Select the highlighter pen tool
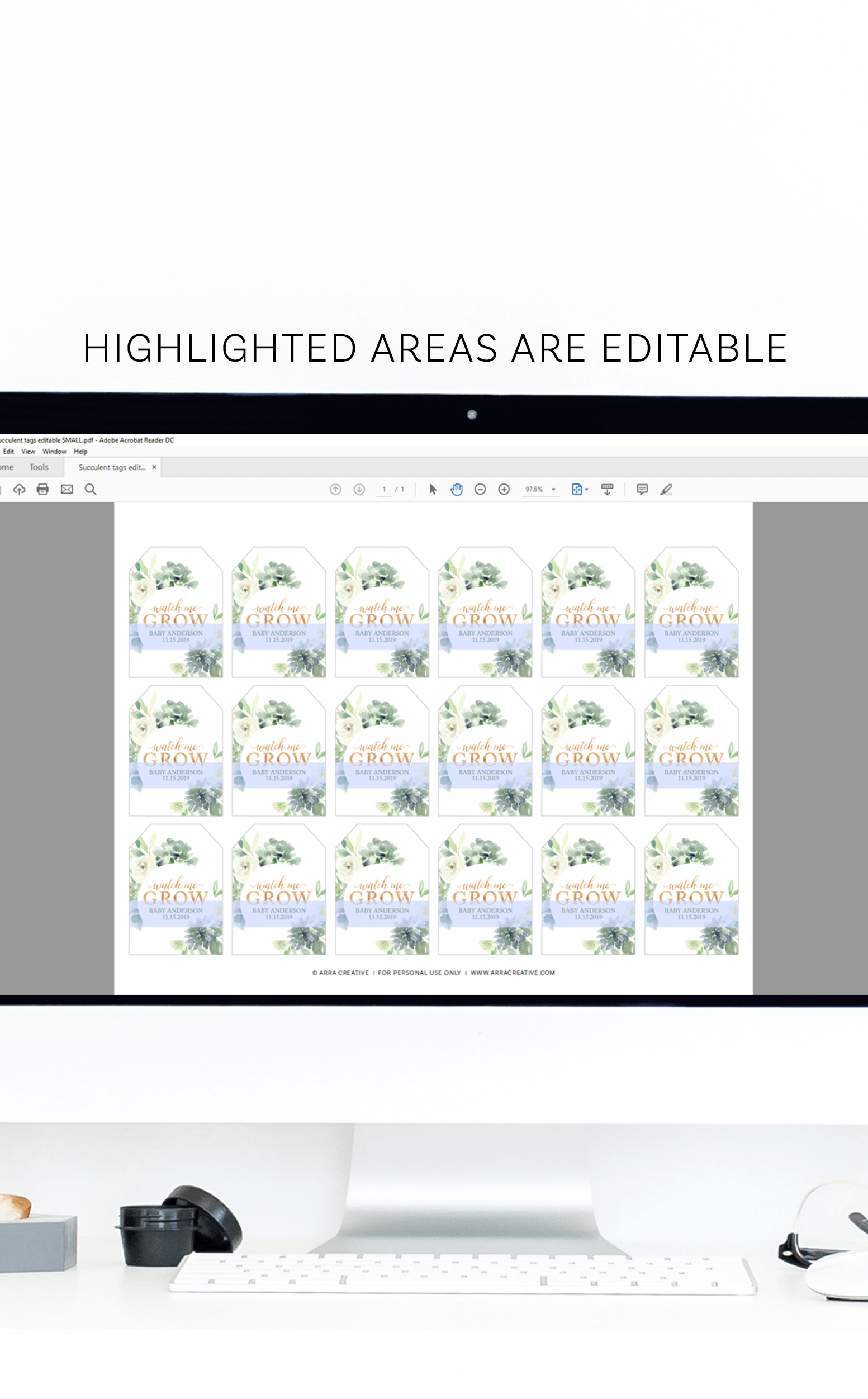The width and height of the screenshot is (868, 1399). point(666,489)
